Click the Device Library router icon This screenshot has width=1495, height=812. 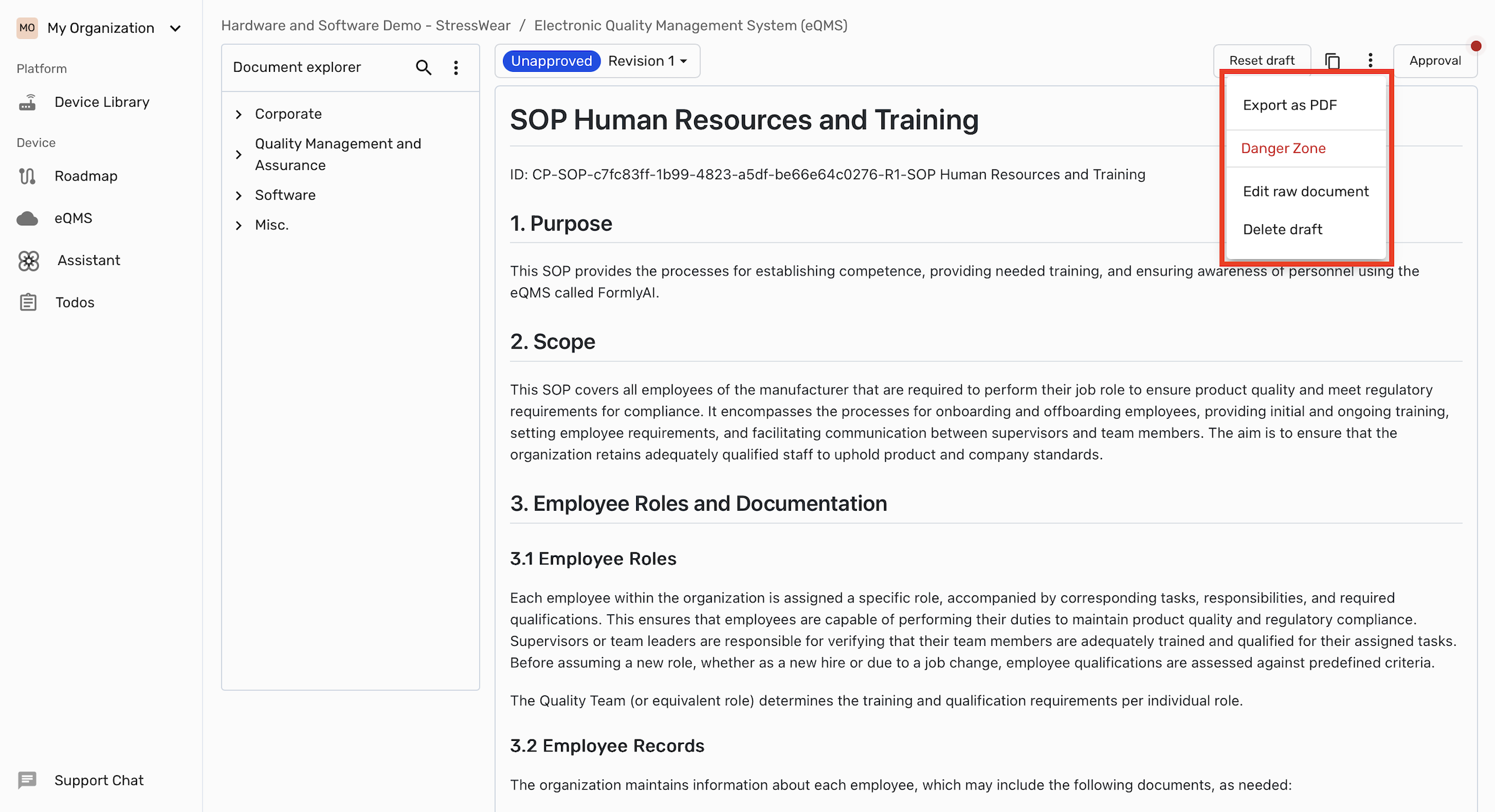[x=28, y=102]
